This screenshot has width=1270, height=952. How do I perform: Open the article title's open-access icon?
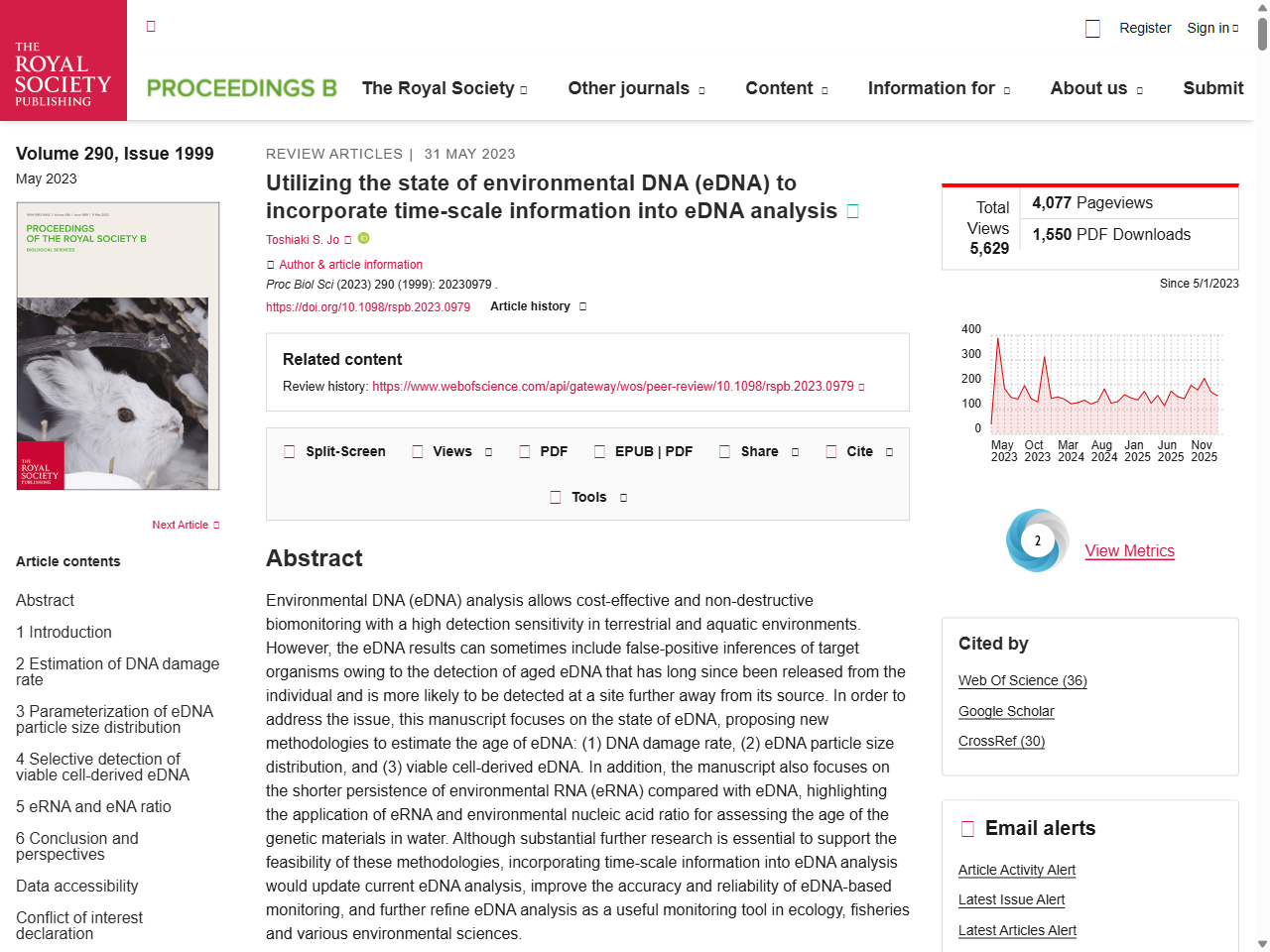[x=851, y=210]
